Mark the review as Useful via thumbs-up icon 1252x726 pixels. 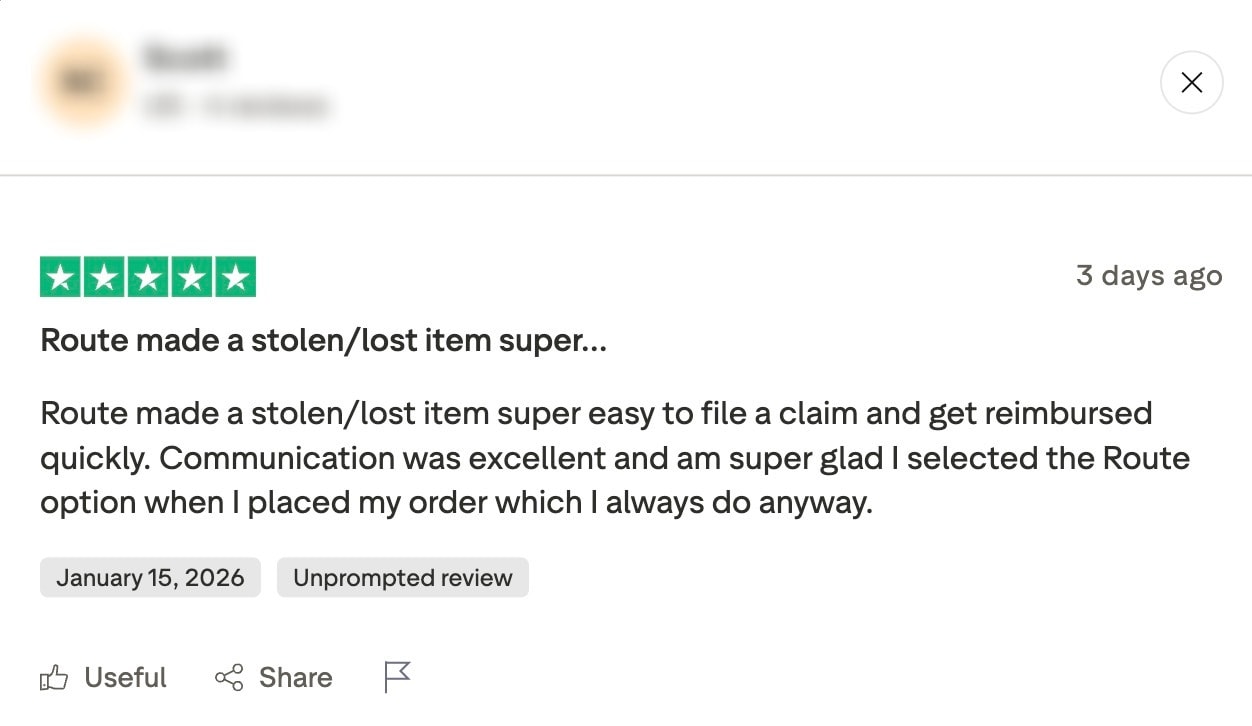(x=55, y=677)
